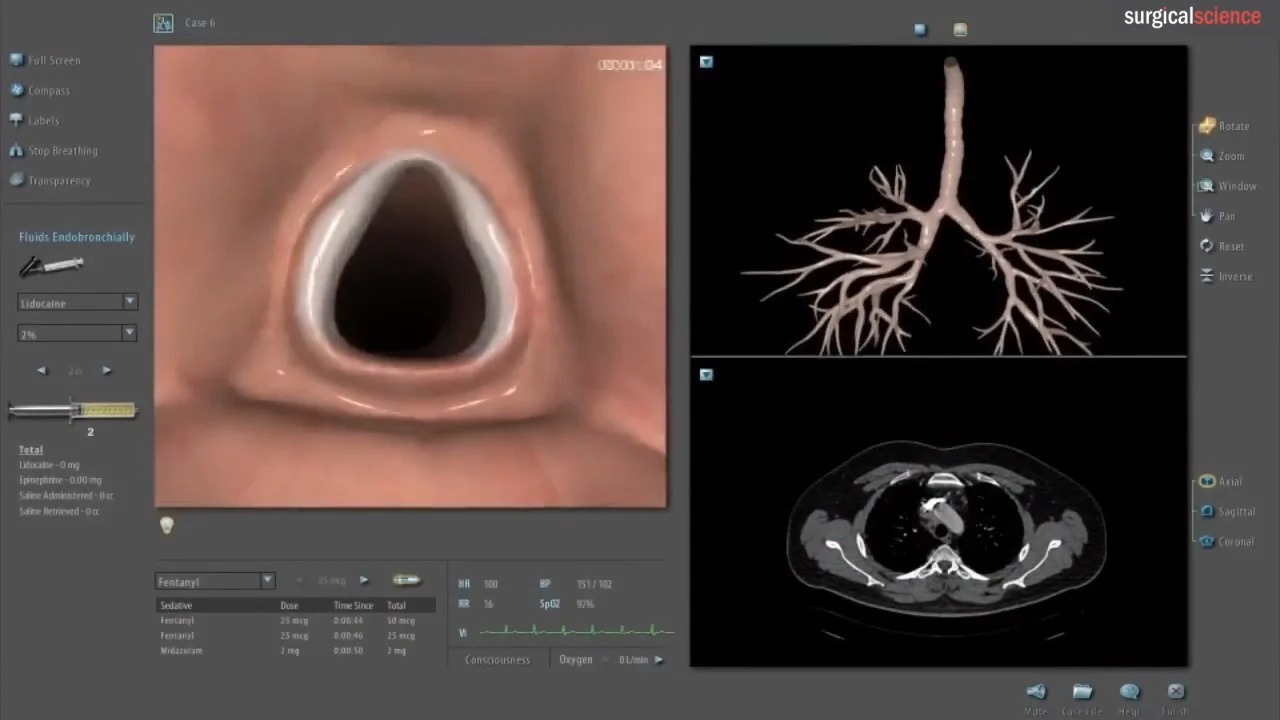Expand the 2% concentration dropdown

[129, 333]
